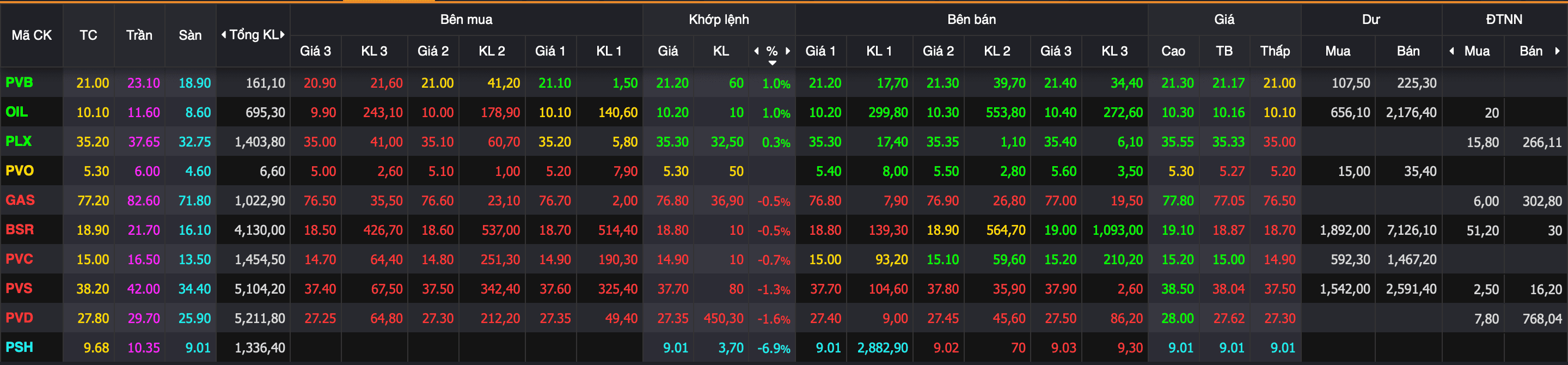The height and width of the screenshot is (365, 1568).
Task: Click PVB buy KL 2 value 41,20
Action: point(504,83)
